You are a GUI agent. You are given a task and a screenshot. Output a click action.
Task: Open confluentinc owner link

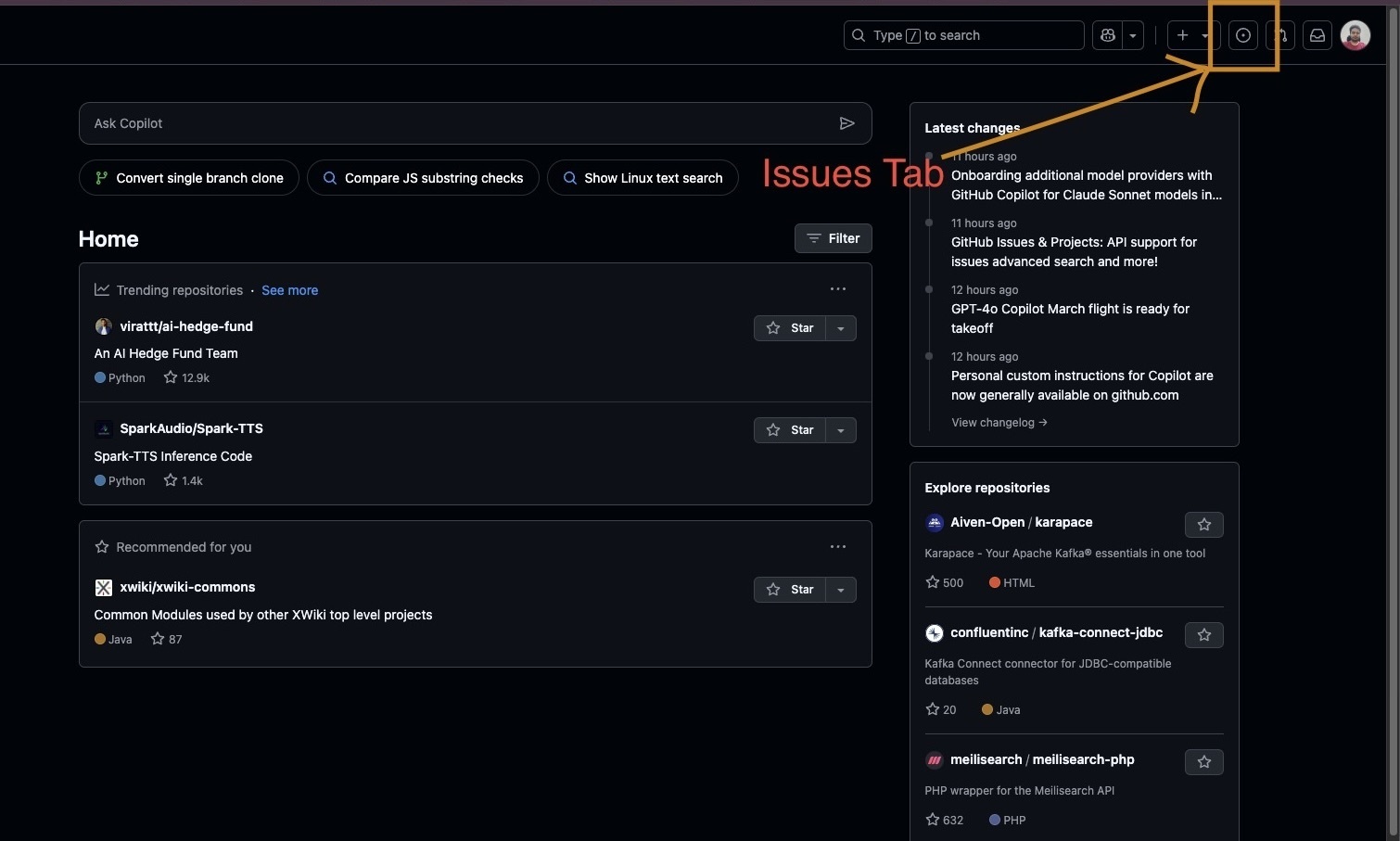coord(989,632)
